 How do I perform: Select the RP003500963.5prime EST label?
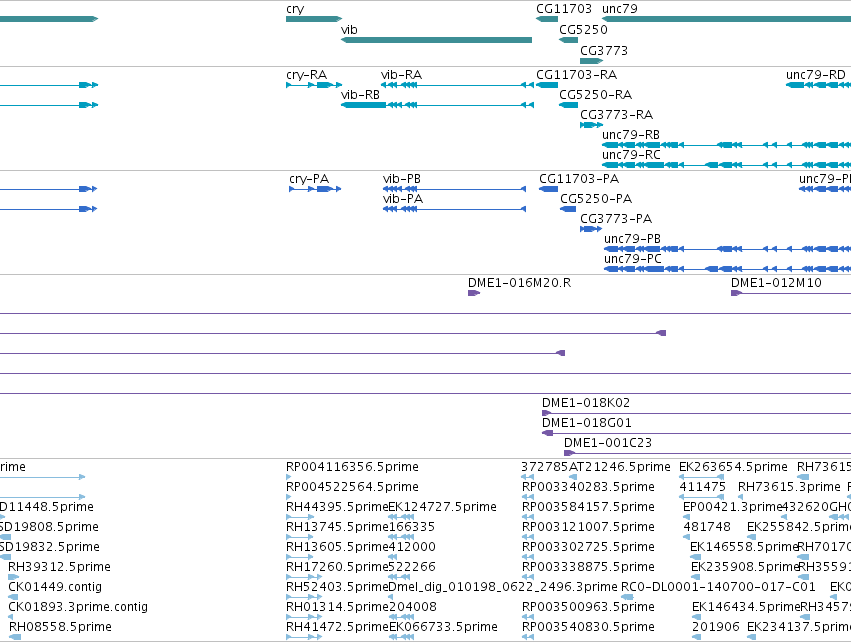pos(588,608)
